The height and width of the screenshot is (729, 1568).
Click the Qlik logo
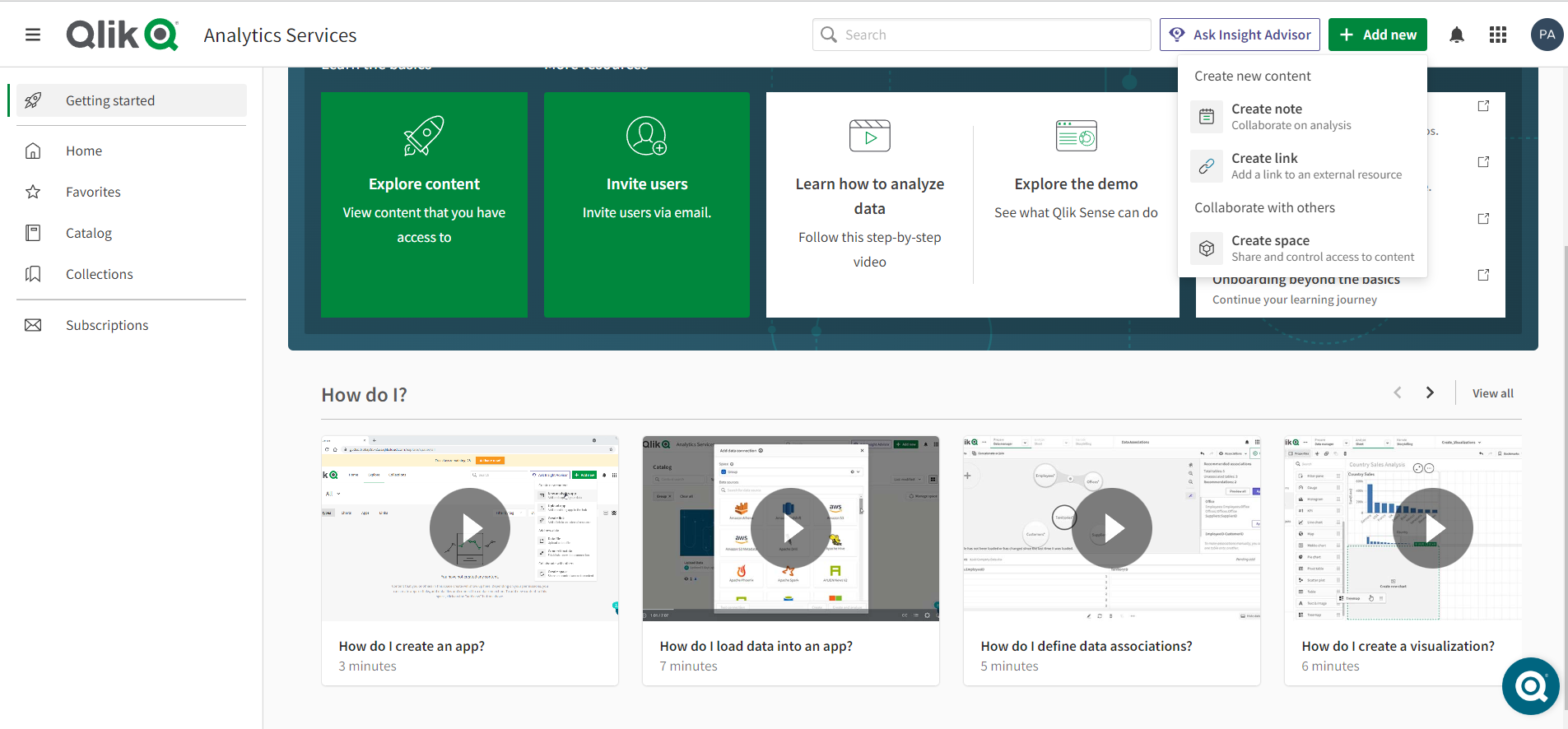pos(122,35)
